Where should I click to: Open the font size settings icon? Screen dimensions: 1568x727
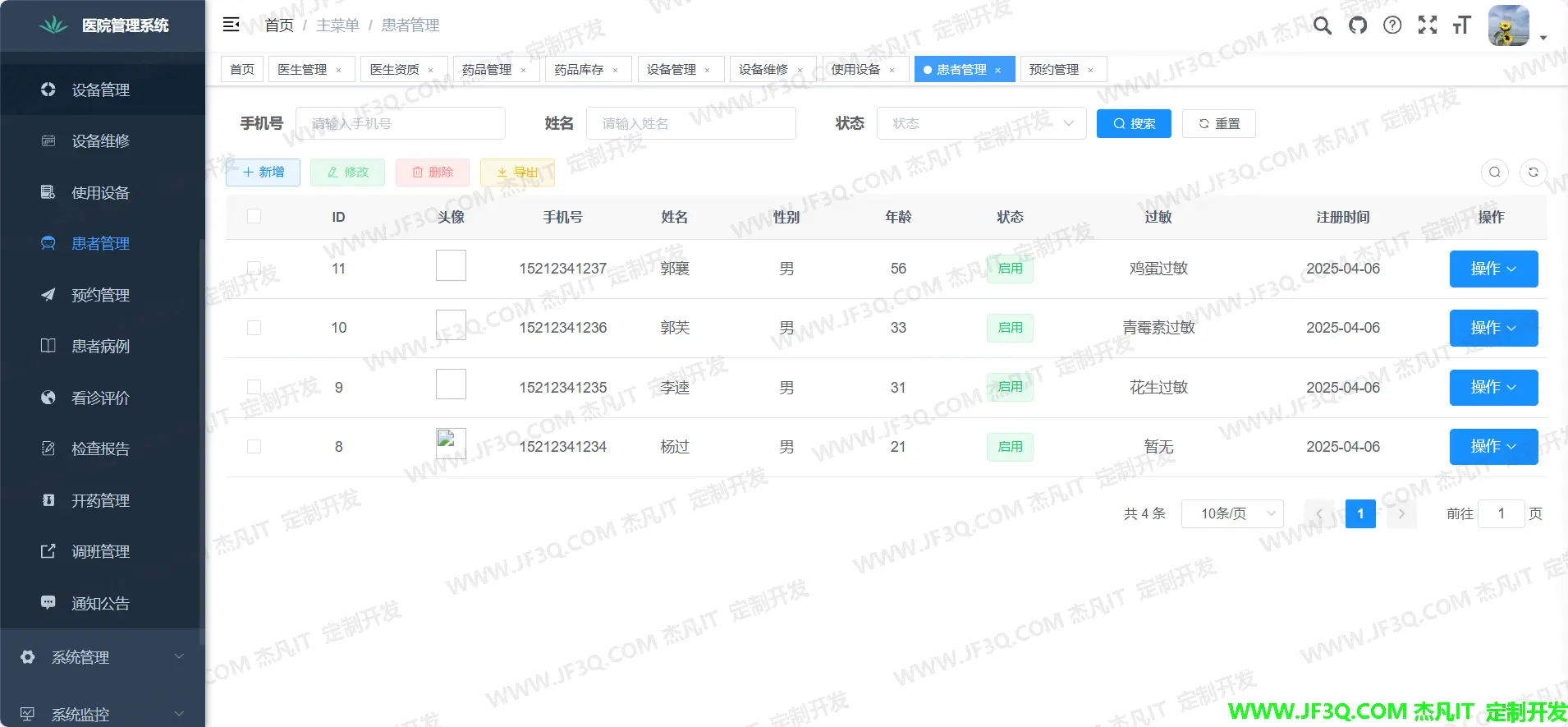coord(1461,25)
